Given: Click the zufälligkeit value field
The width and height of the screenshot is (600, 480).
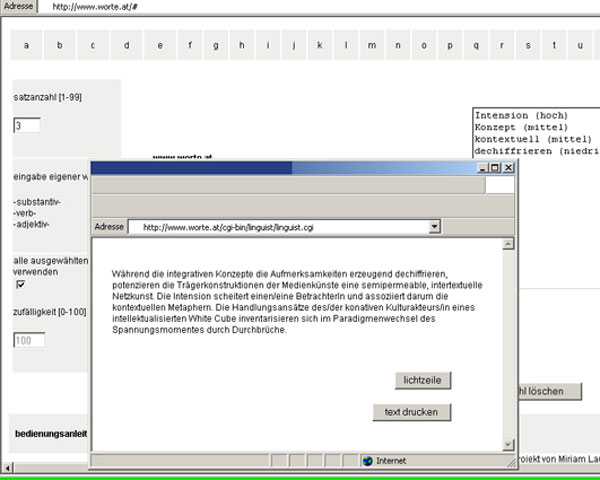Looking at the screenshot, I should [29, 340].
